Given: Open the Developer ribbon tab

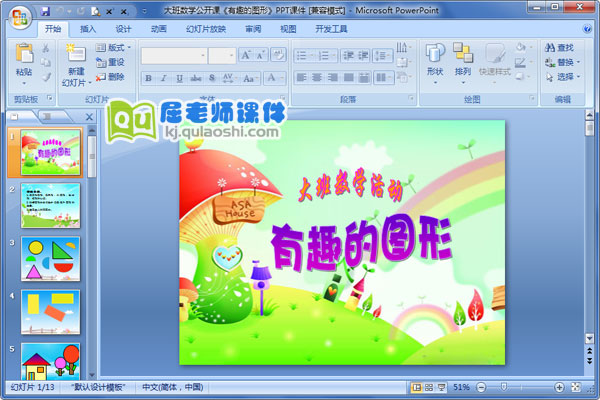Looking at the screenshot, I should coord(331,29).
